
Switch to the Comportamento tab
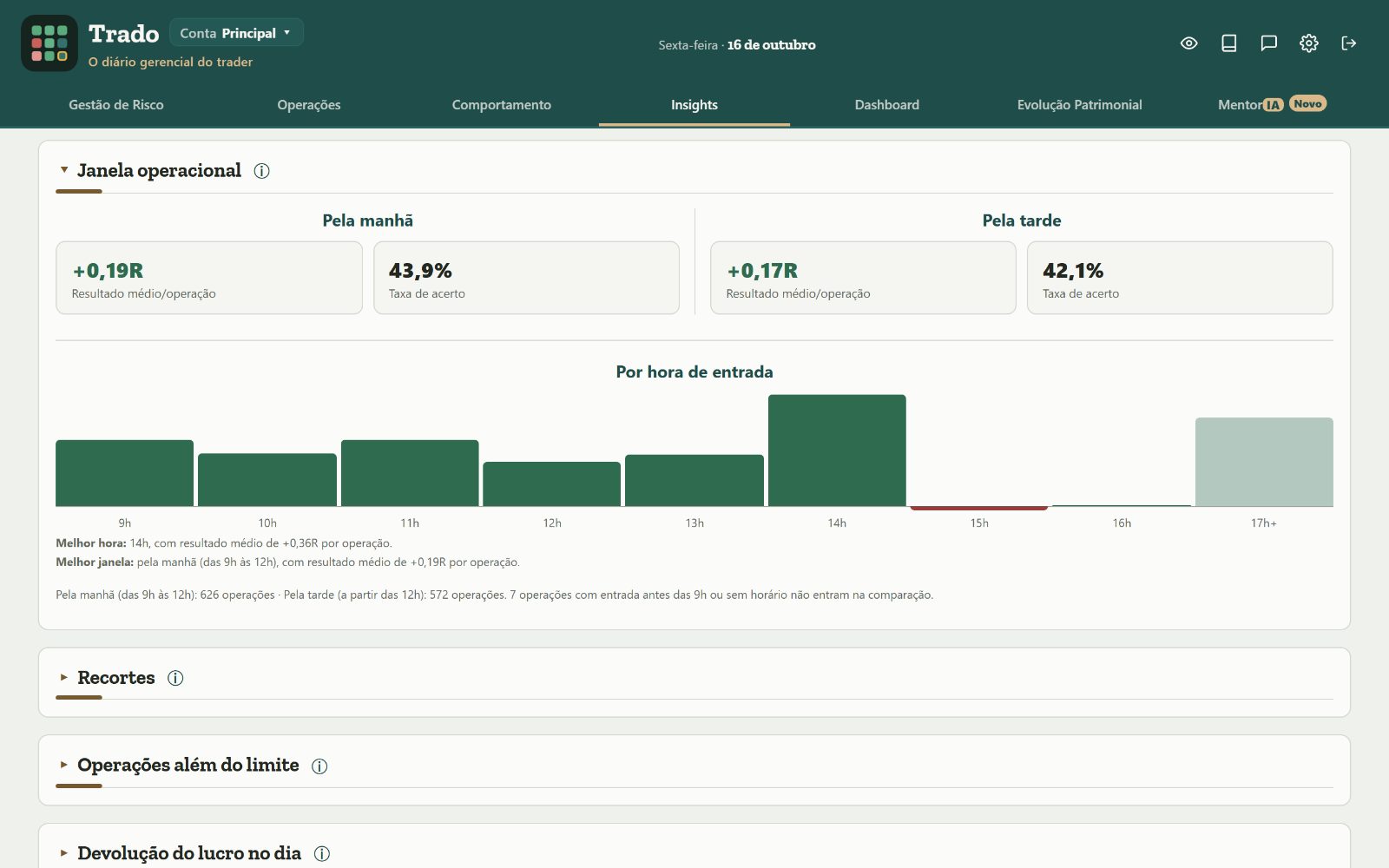click(502, 105)
